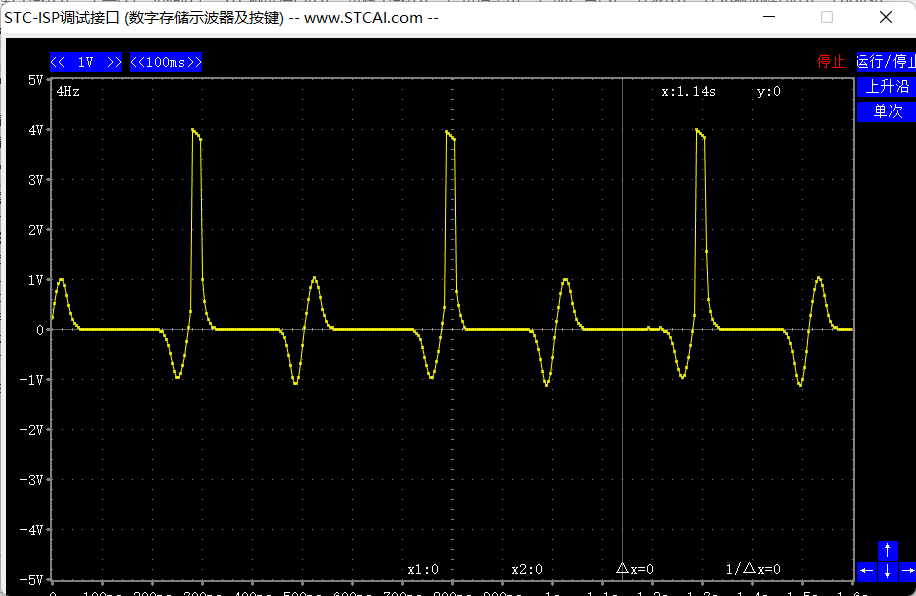Viewport: 916px width, 596px height.
Task: Click the up arrow pan button
Action: pos(887,551)
